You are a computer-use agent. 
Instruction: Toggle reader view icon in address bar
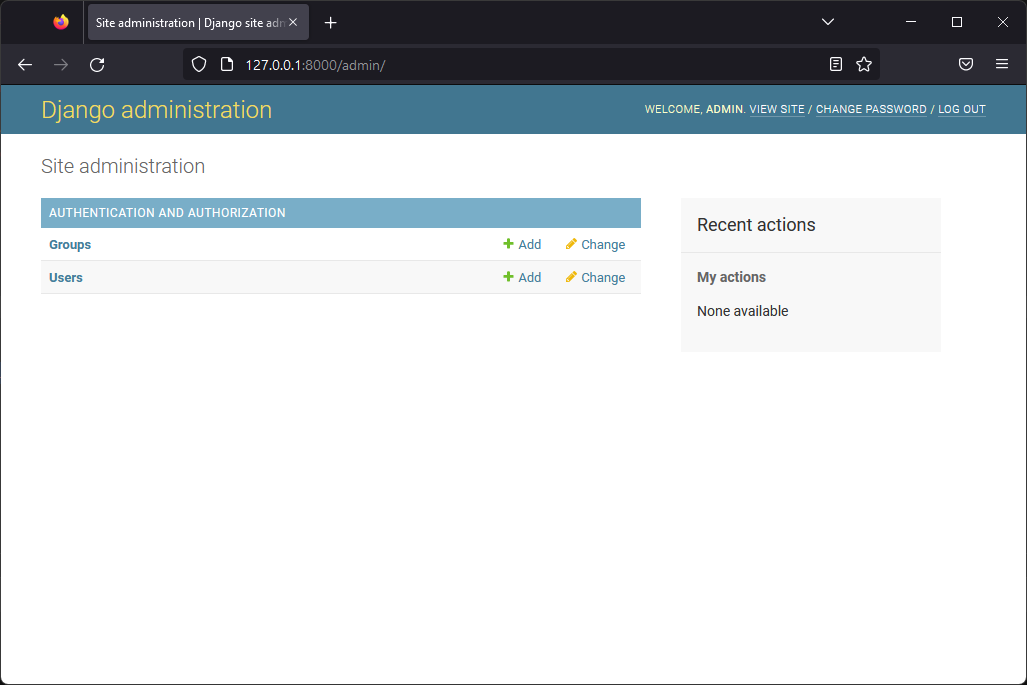tap(836, 64)
